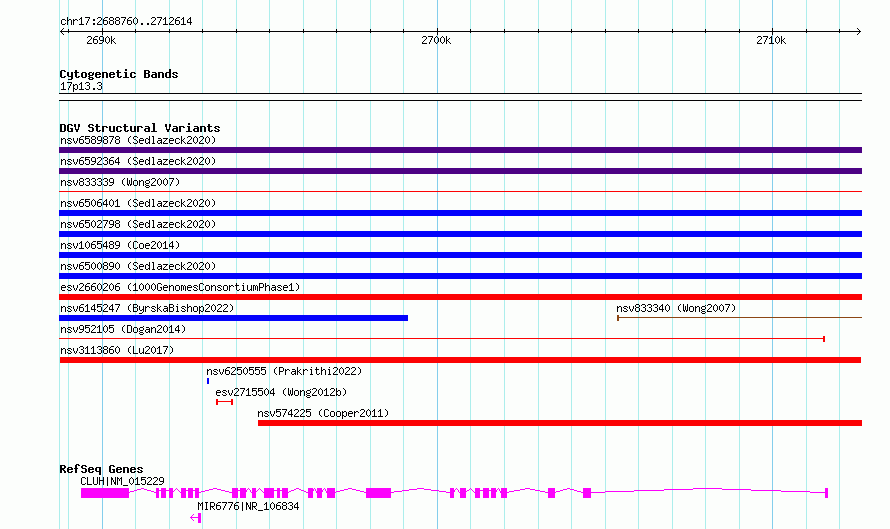Click the brown nsv833340 variant line
The height and width of the screenshot is (529, 890).
[740, 318]
